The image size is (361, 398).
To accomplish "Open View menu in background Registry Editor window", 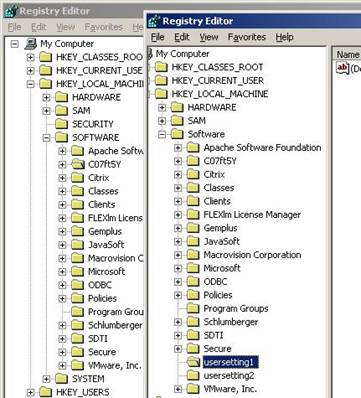I will pos(66,27).
